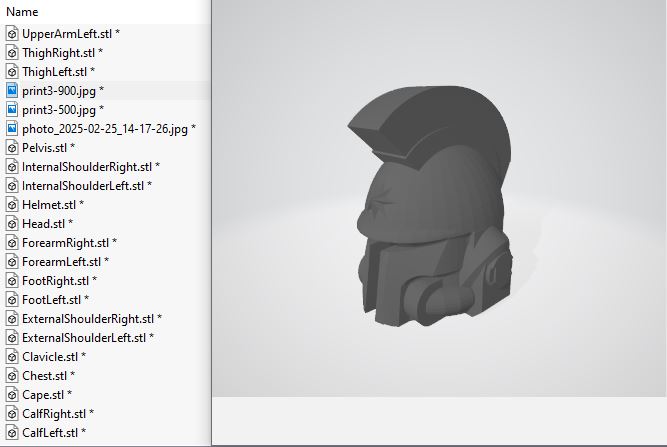Screen dimensions: 667x447
Task: Click the Head.stl file icon
Action: (12, 224)
